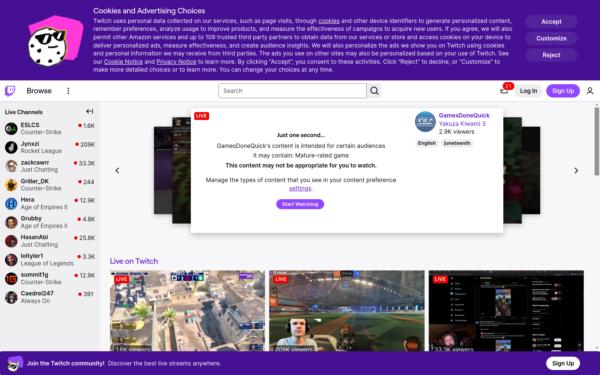The width and height of the screenshot is (600, 375).
Task: Click the cookie mascot image
Action: (55, 41)
